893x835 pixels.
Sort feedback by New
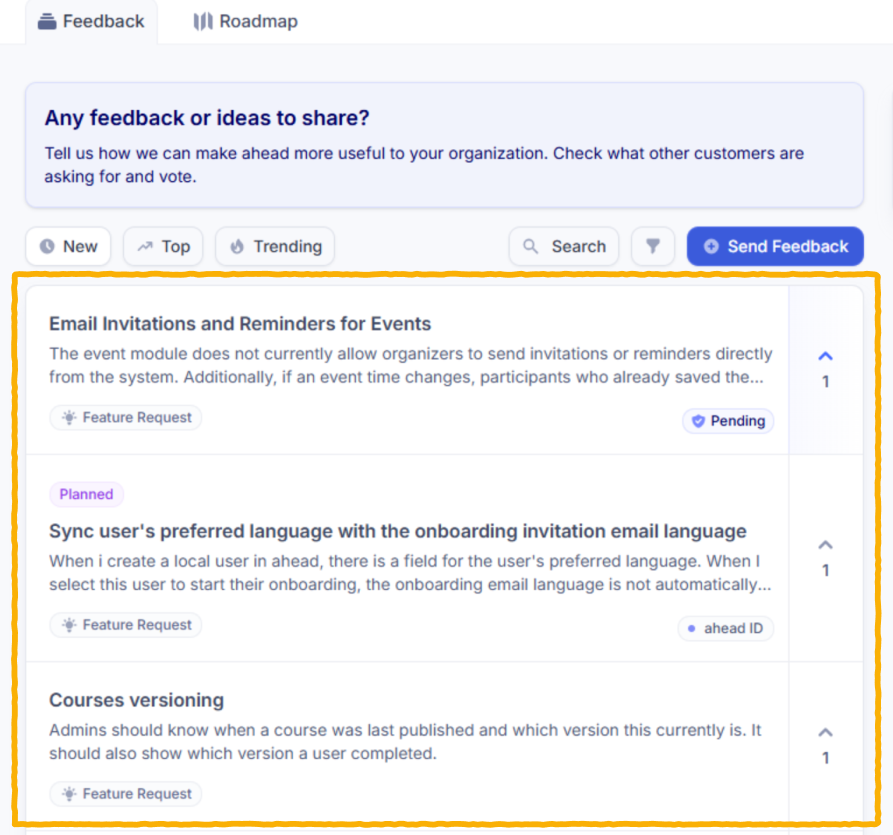pos(69,246)
